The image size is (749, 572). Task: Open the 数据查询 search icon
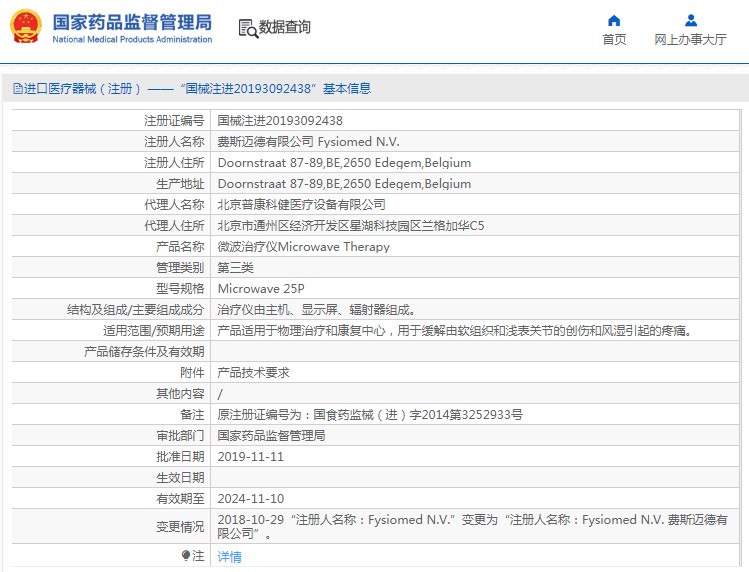[248, 29]
